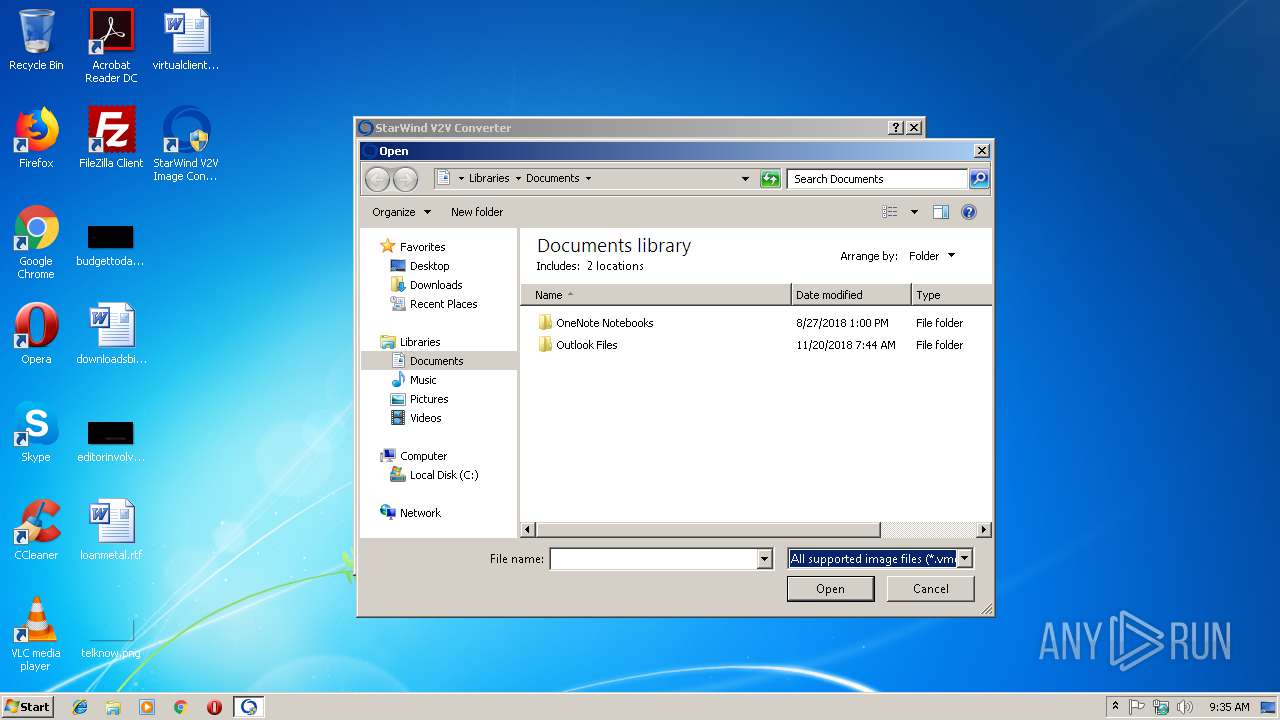Open dialog help with blue question icon

968,212
